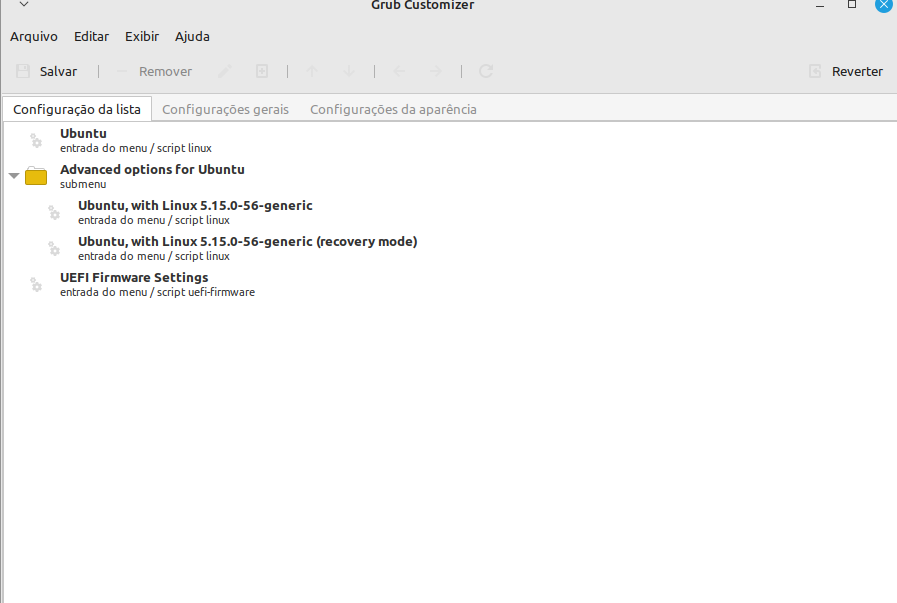
Task: Collapse the Advanced options for Ubuntu submenu
Action: pos(14,176)
